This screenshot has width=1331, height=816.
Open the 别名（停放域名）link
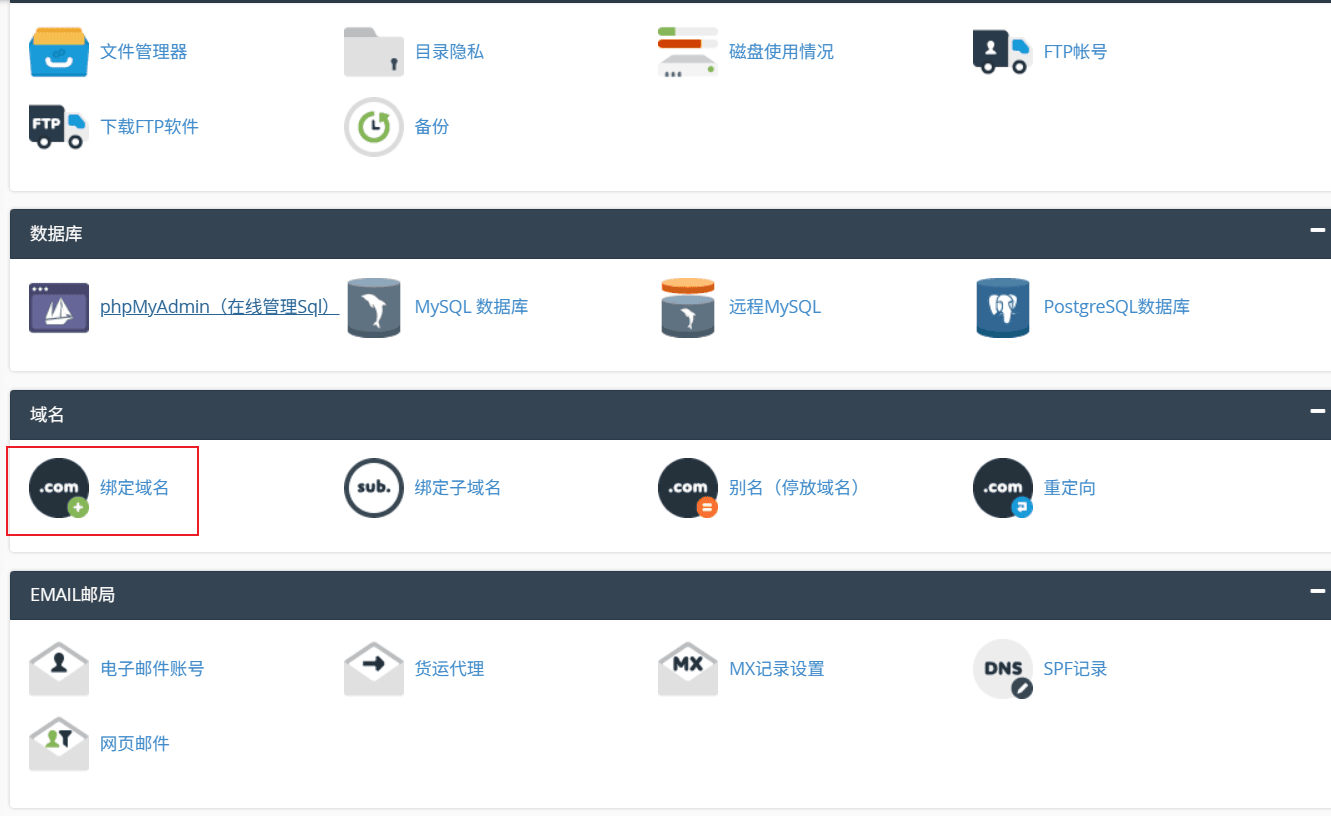[795, 488]
